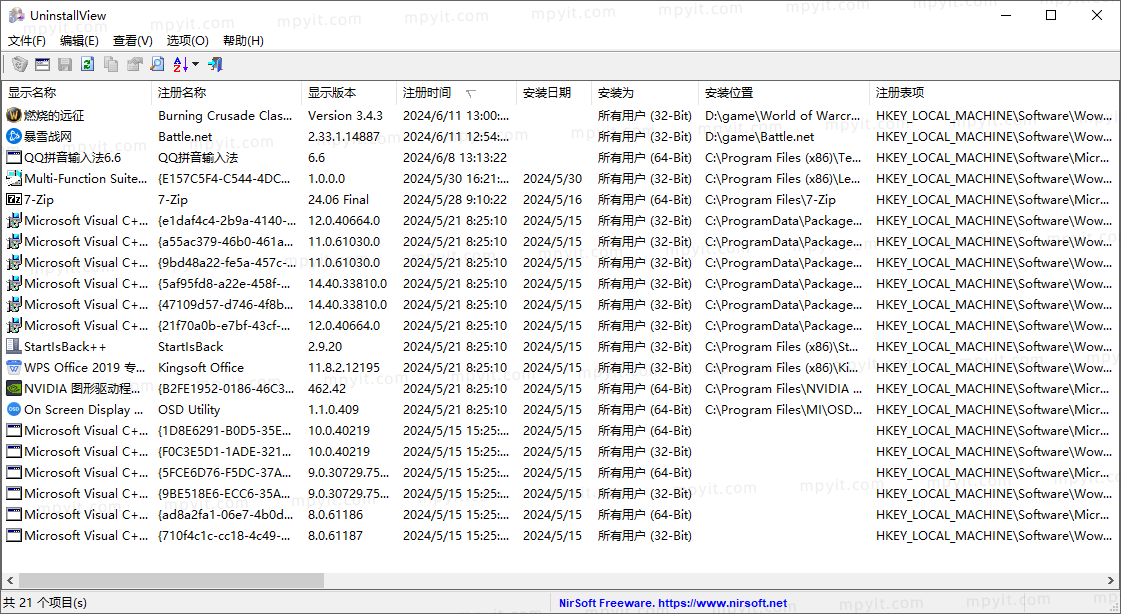The image size is (1121, 614).
Task: Sort by the 安装日期 column header
Action: pyautogui.click(x=554, y=93)
